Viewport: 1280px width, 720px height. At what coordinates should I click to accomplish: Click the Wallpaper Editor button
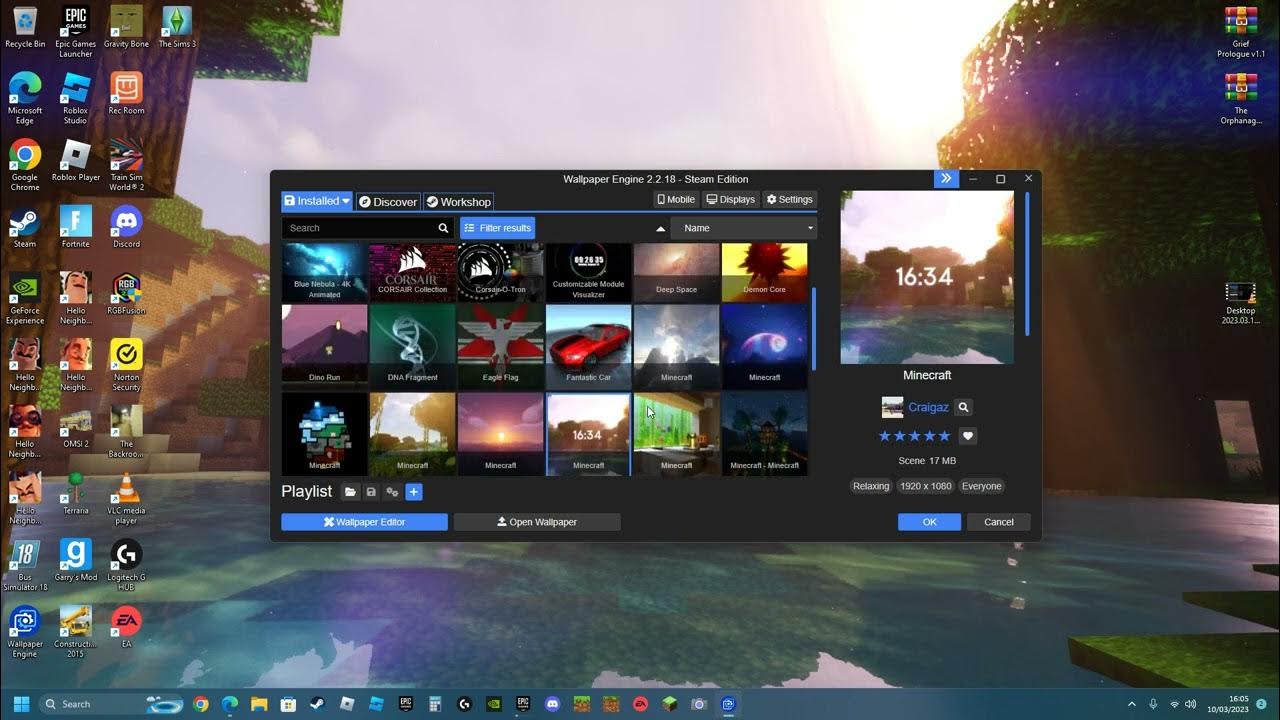(x=364, y=522)
